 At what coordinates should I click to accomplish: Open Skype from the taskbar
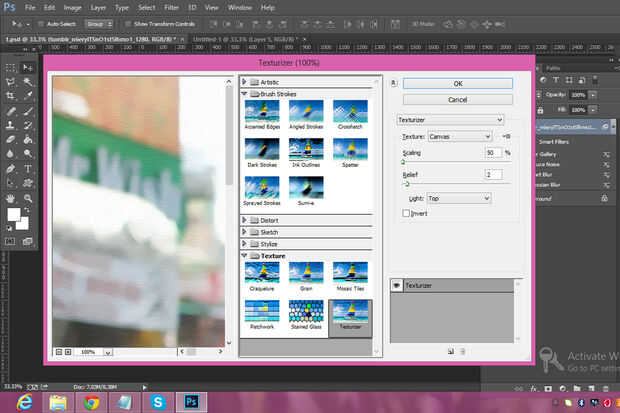157,401
